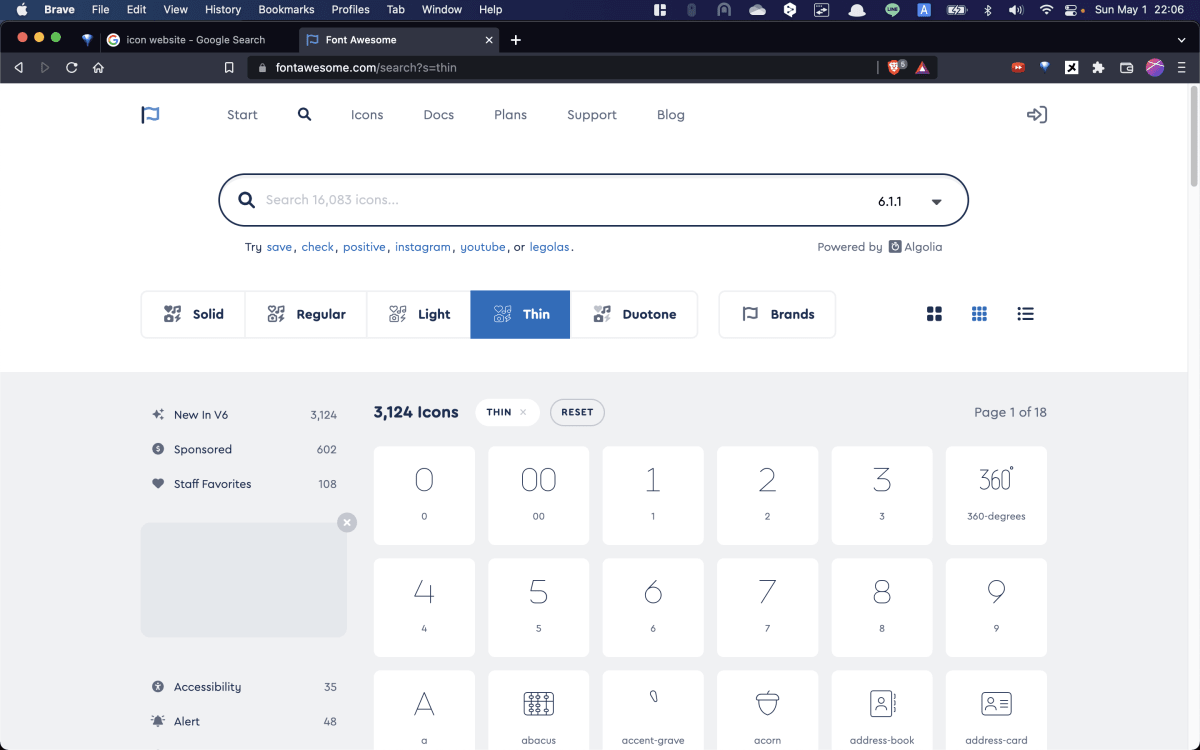1200x750 pixels.
Task: Select the number 9 icon card
Action: click(996, 607)
